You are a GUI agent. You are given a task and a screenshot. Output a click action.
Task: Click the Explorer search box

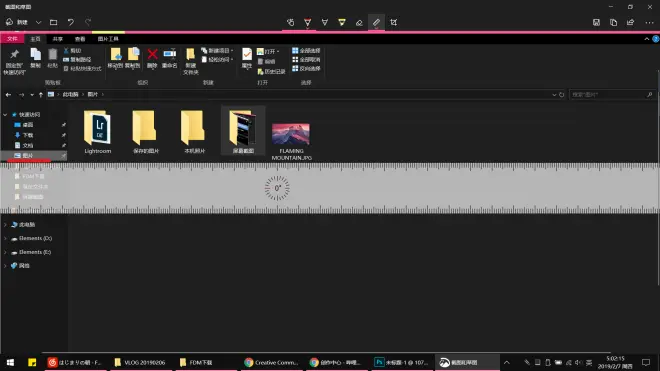(x=612, y=95)
